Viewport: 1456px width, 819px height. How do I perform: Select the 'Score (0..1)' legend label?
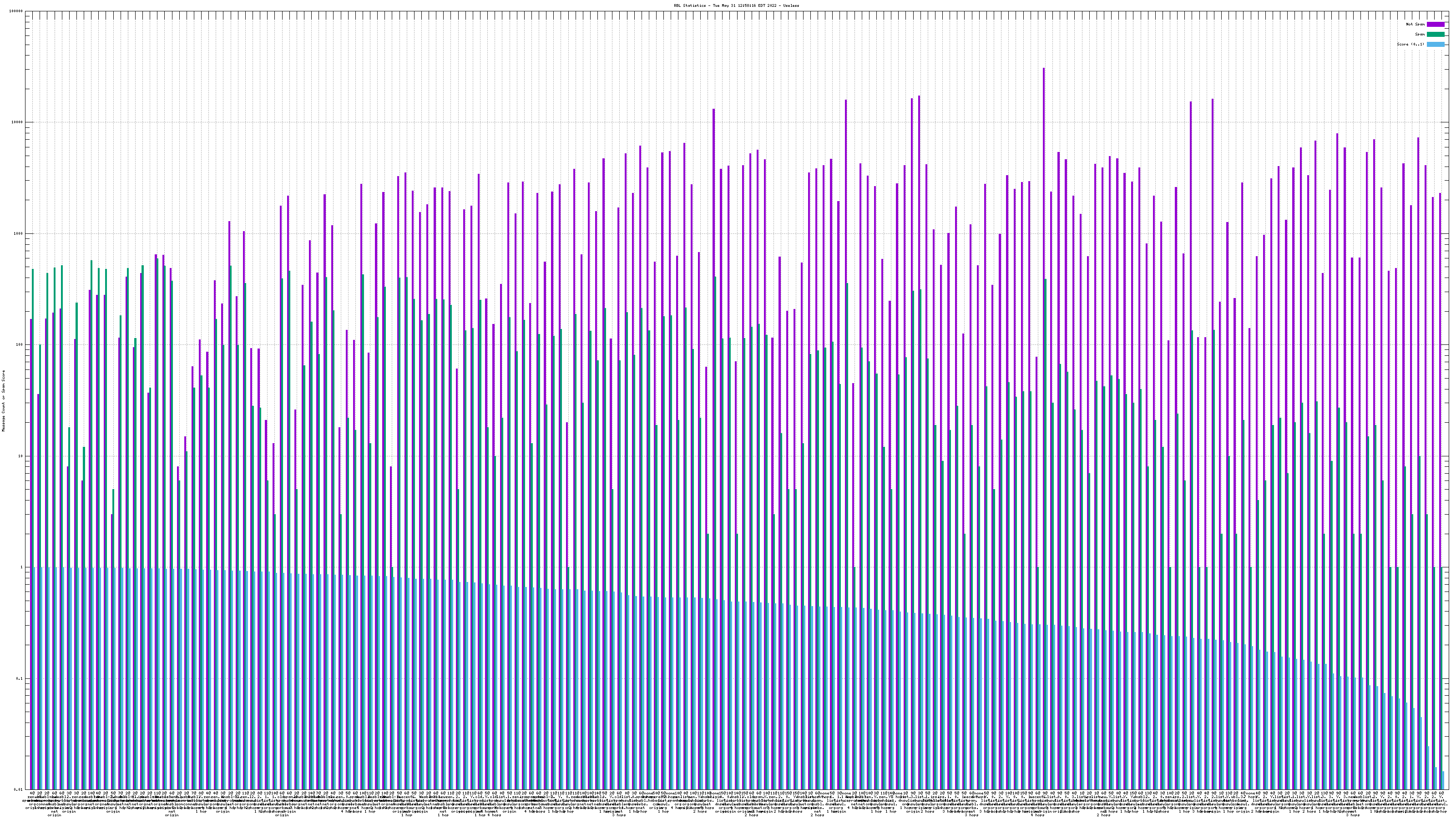tap(1410, 44)
